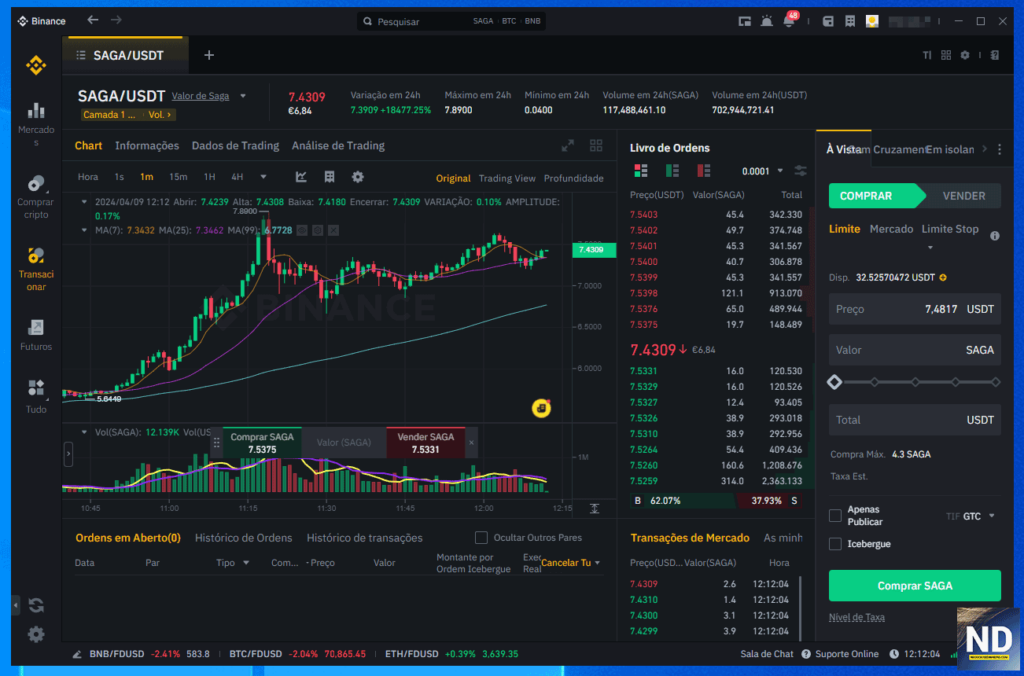Remove the MA indicator with the X icon
The width and height of the screenshot is (1024, 676).
click(334, 230)
